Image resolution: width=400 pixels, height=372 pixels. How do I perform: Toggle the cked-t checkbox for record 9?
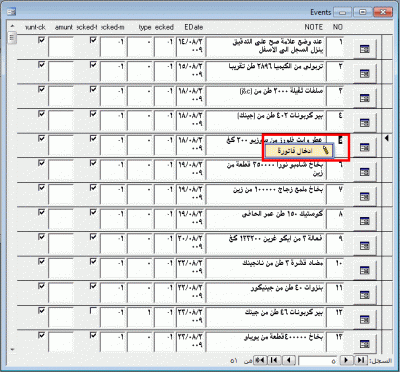(93, 237)
